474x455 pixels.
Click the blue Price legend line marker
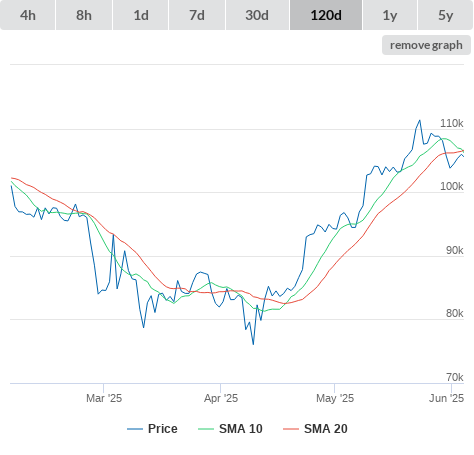pos(135,429)
